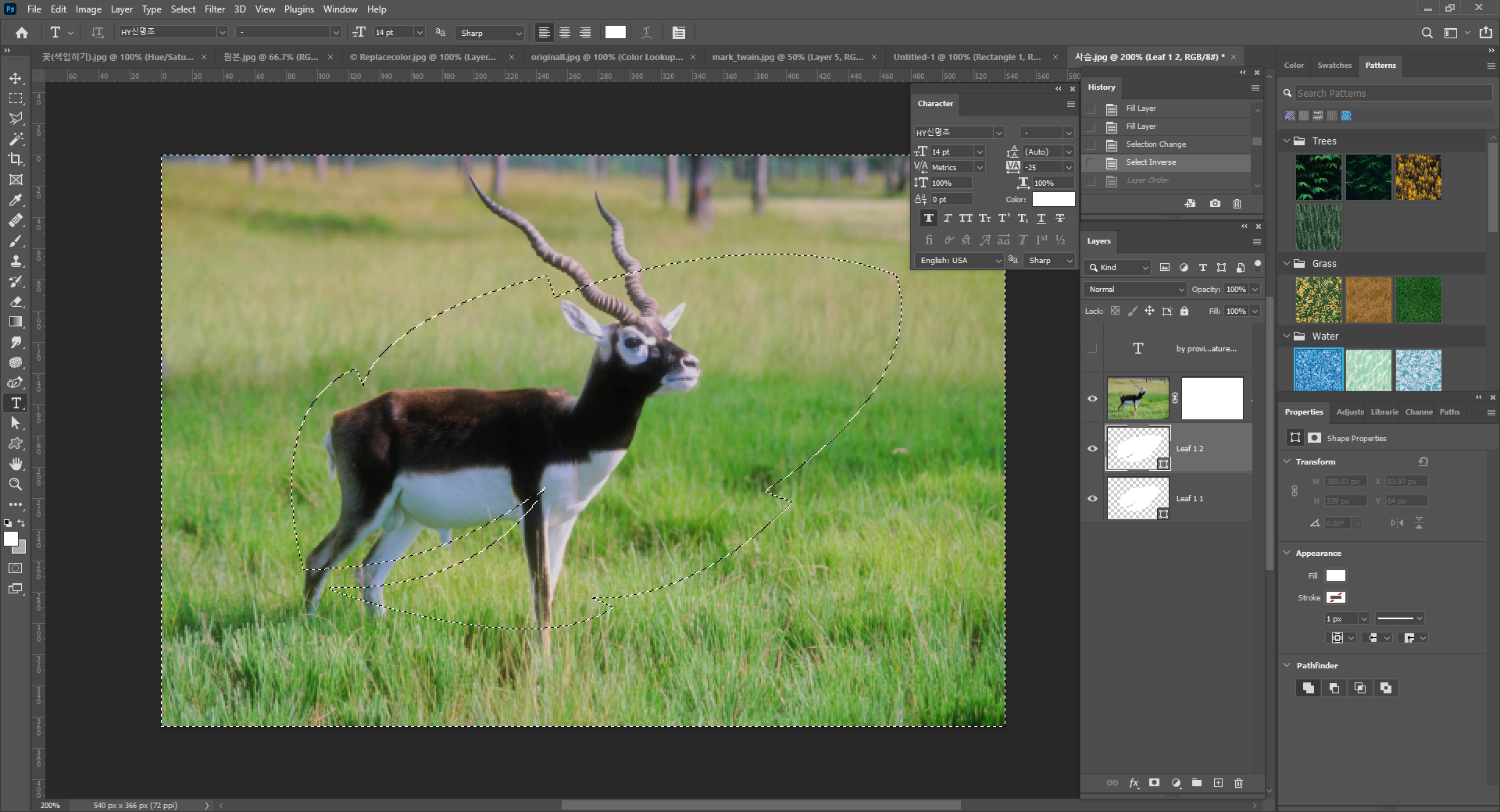Delete current state trash icon in History
1500x812 pixels.
pos(1237,204)
